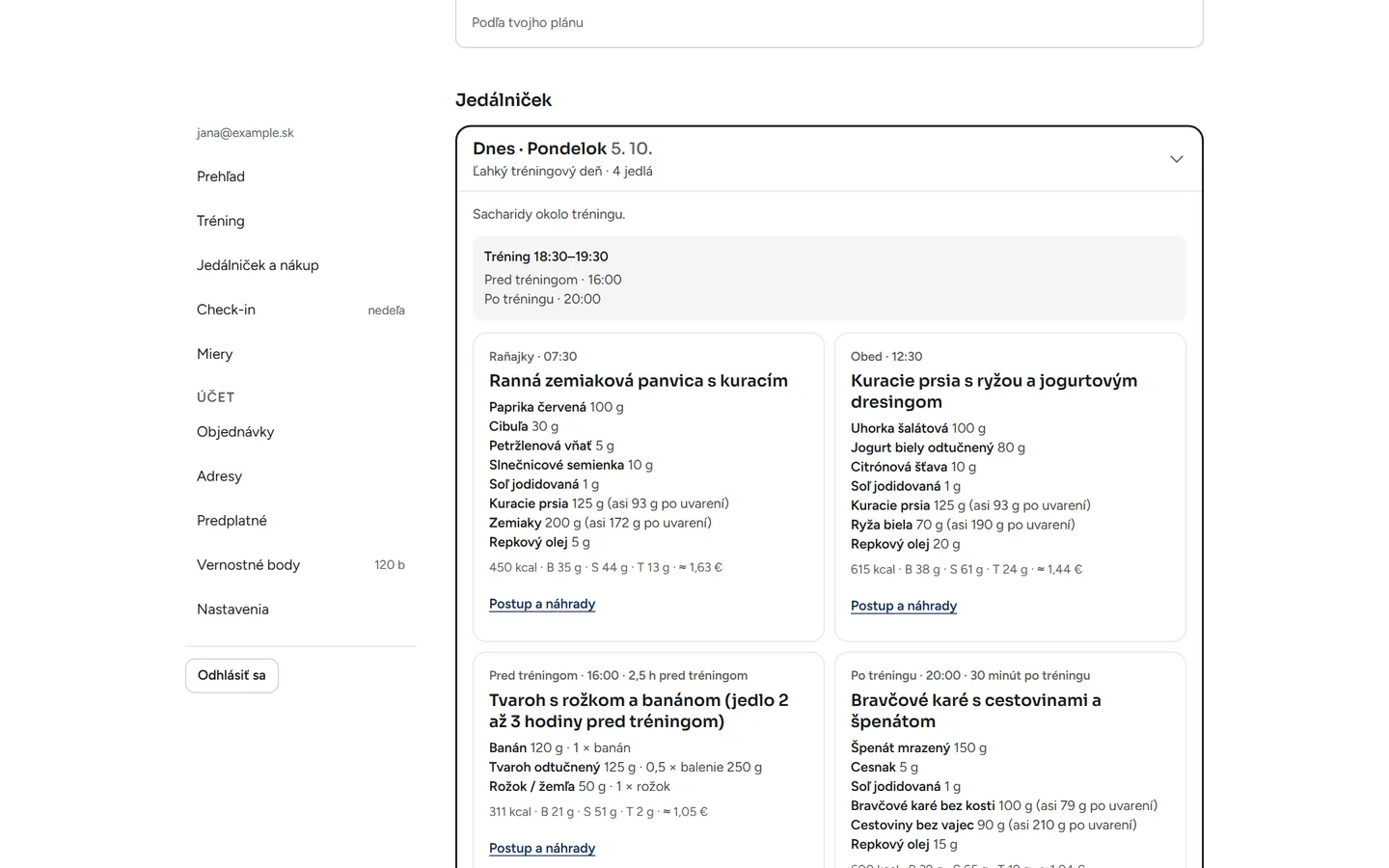Click the Odhlásiť sa button
Viewport: 1389px width, 868px height.
tap(231, 675)
